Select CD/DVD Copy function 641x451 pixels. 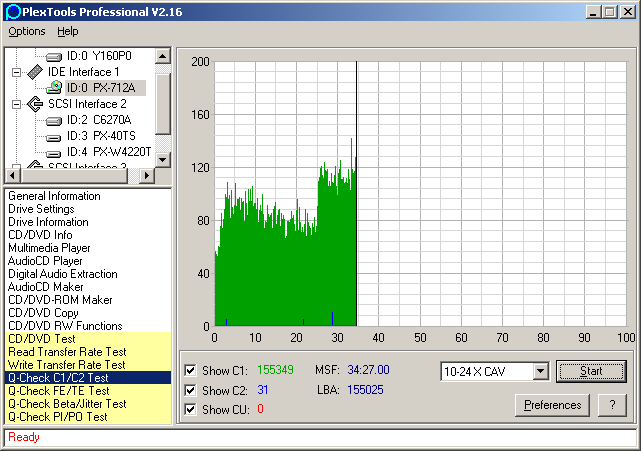coord(43,313)
